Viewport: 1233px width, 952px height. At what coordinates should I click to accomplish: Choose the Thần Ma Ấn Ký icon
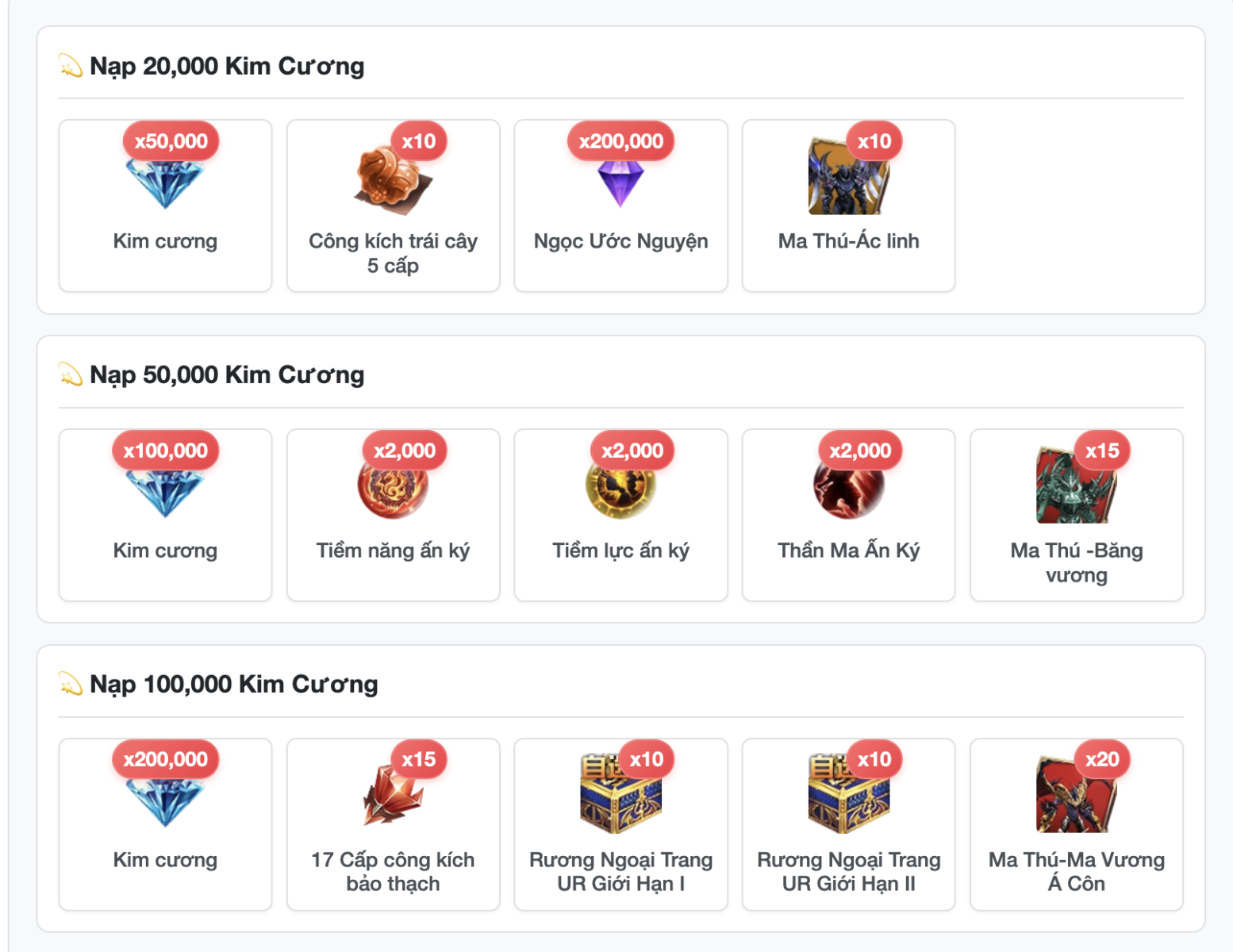[x=848, y=486]
